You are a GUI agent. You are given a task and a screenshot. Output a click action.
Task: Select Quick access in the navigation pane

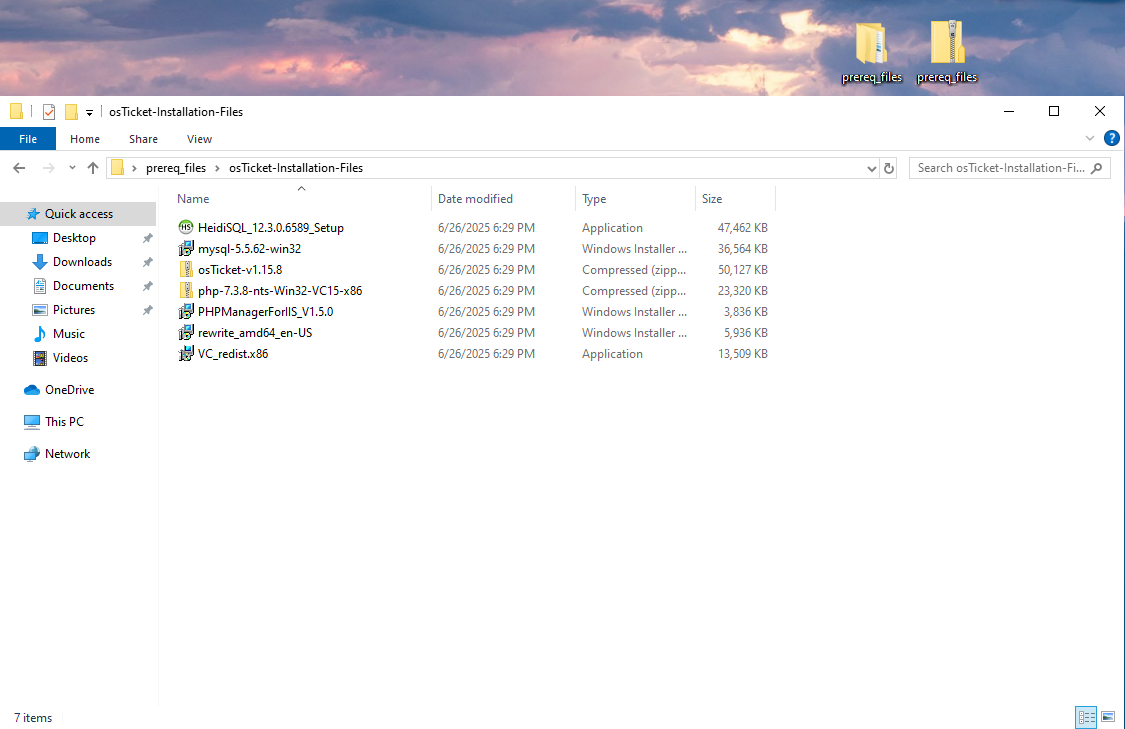click(78, 214)
